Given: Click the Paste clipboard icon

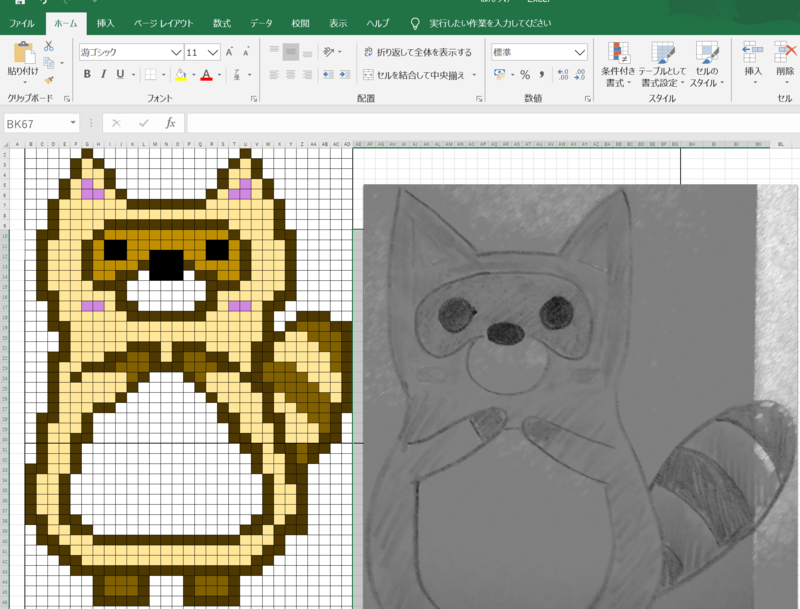Looking at the screenshot, I should [23, 53].
